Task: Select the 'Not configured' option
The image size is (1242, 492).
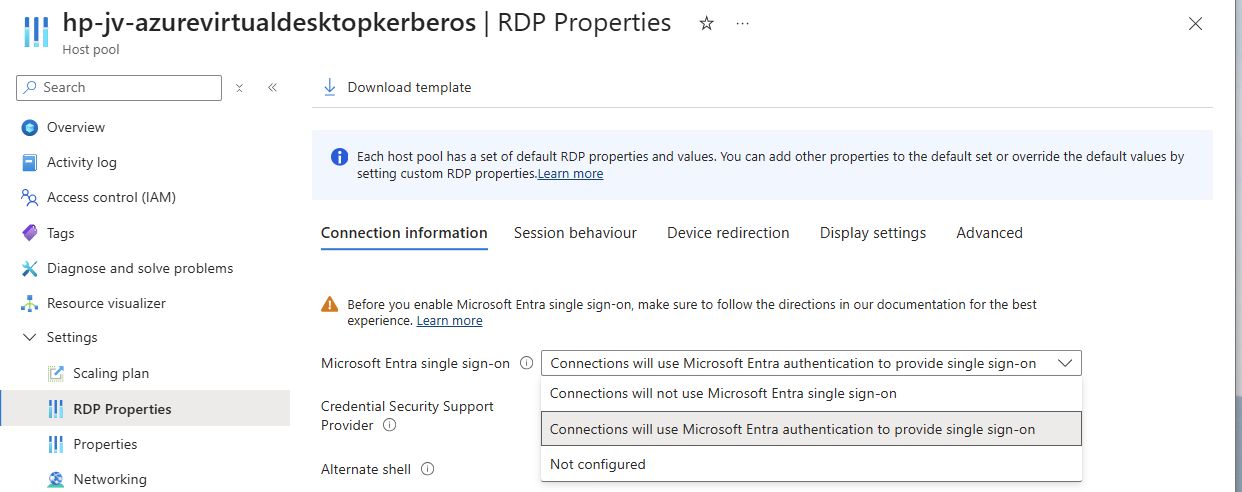Action: click(x=598, y=464)
